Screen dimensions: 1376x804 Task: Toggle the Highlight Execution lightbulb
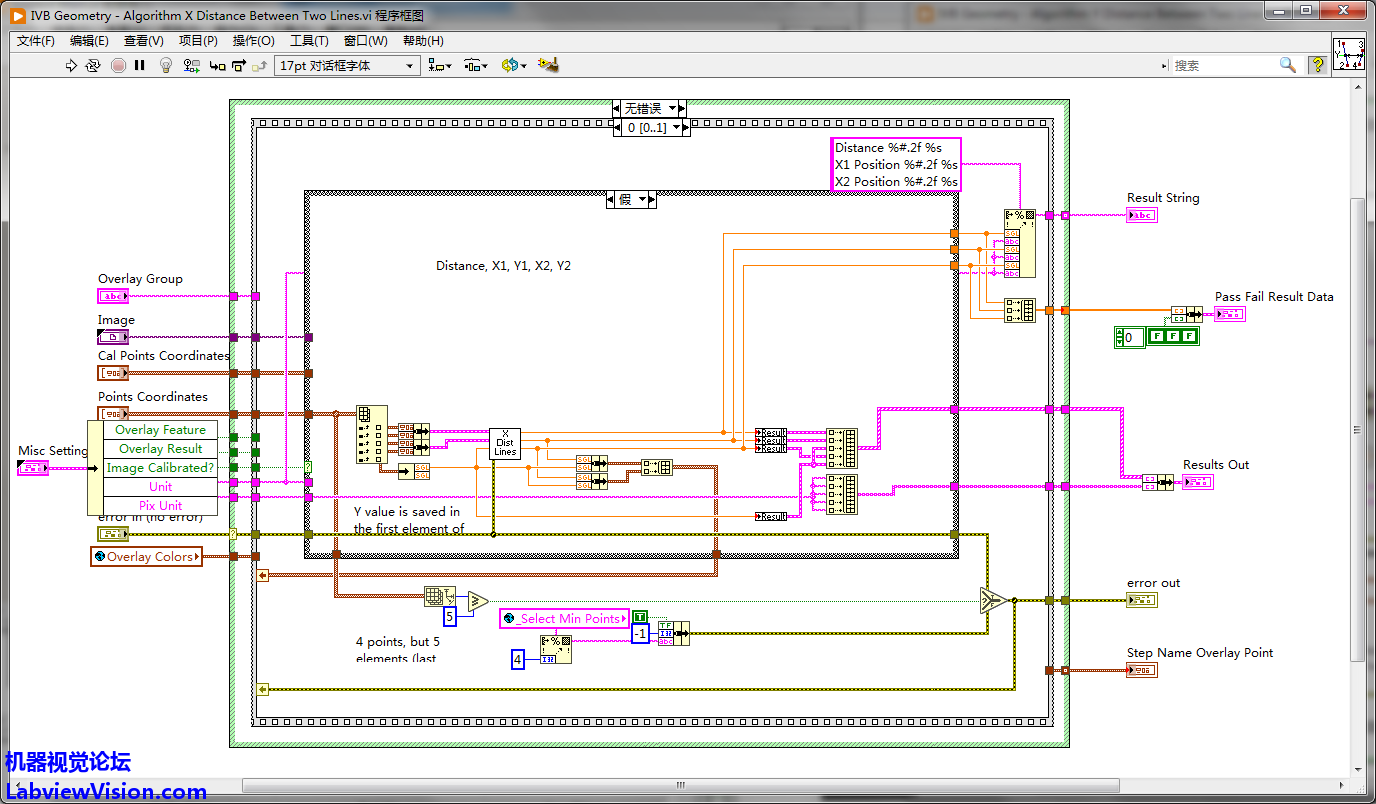tap(166, 65)
